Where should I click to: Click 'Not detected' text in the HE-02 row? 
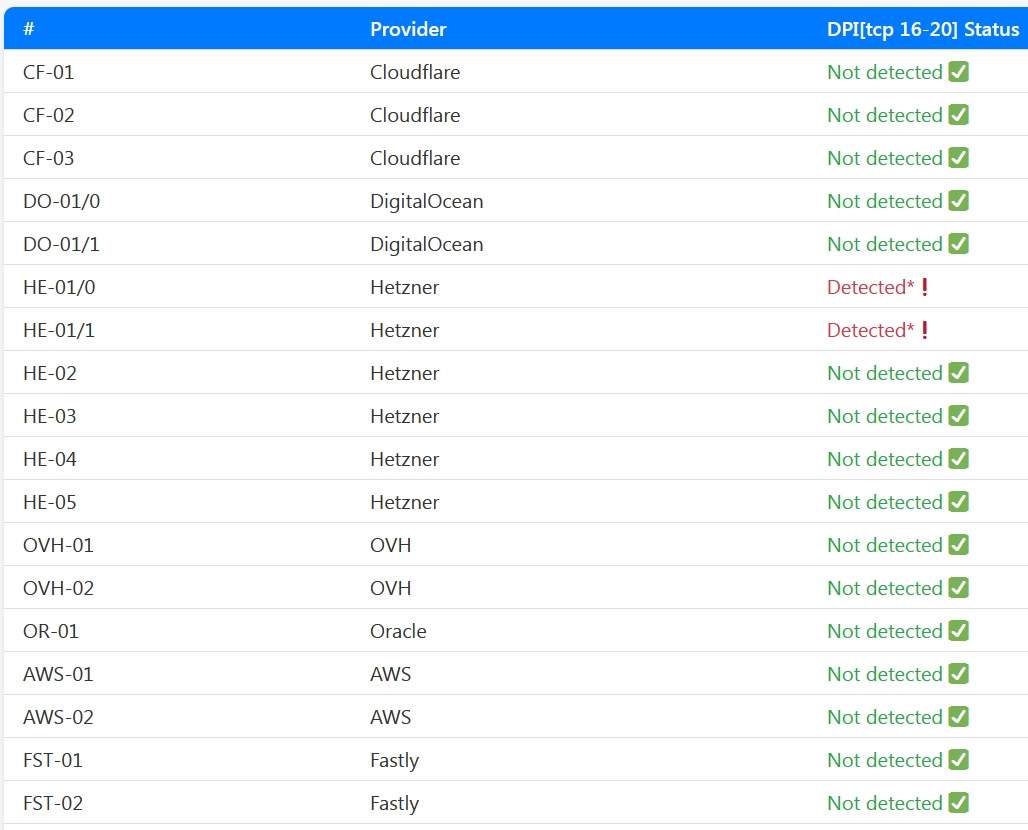[x=884, y=373]
